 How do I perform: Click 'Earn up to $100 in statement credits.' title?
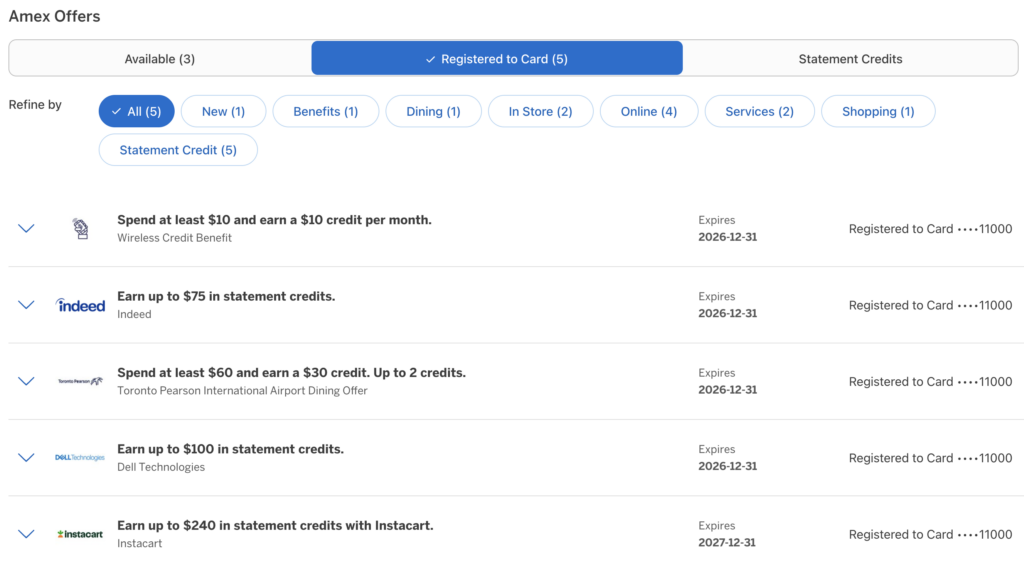click(x=231, y=449)
